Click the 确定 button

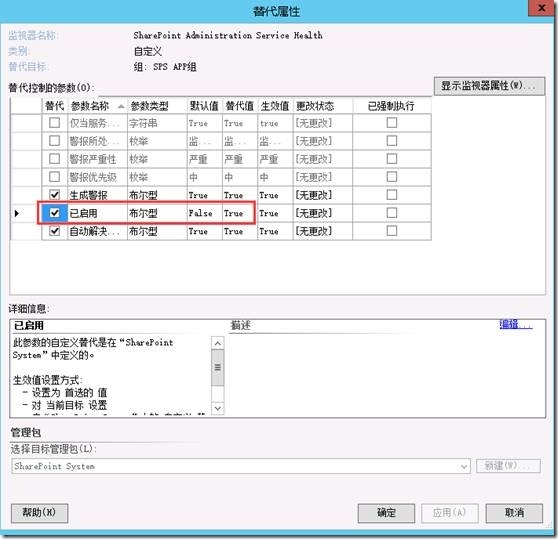pyautogui.click(x=386, y=513)
